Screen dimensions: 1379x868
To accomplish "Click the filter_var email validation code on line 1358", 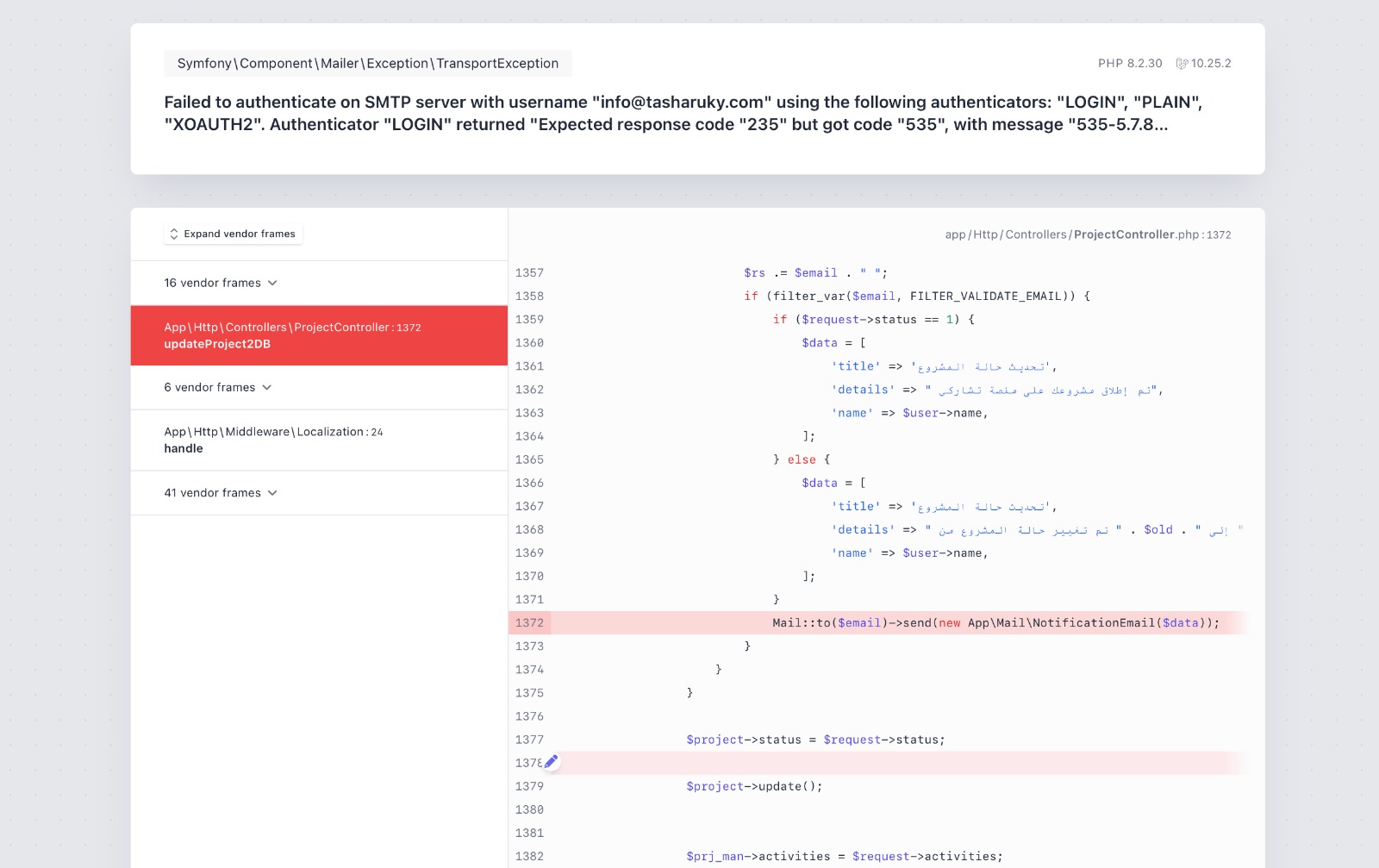I will pos(917,297).
